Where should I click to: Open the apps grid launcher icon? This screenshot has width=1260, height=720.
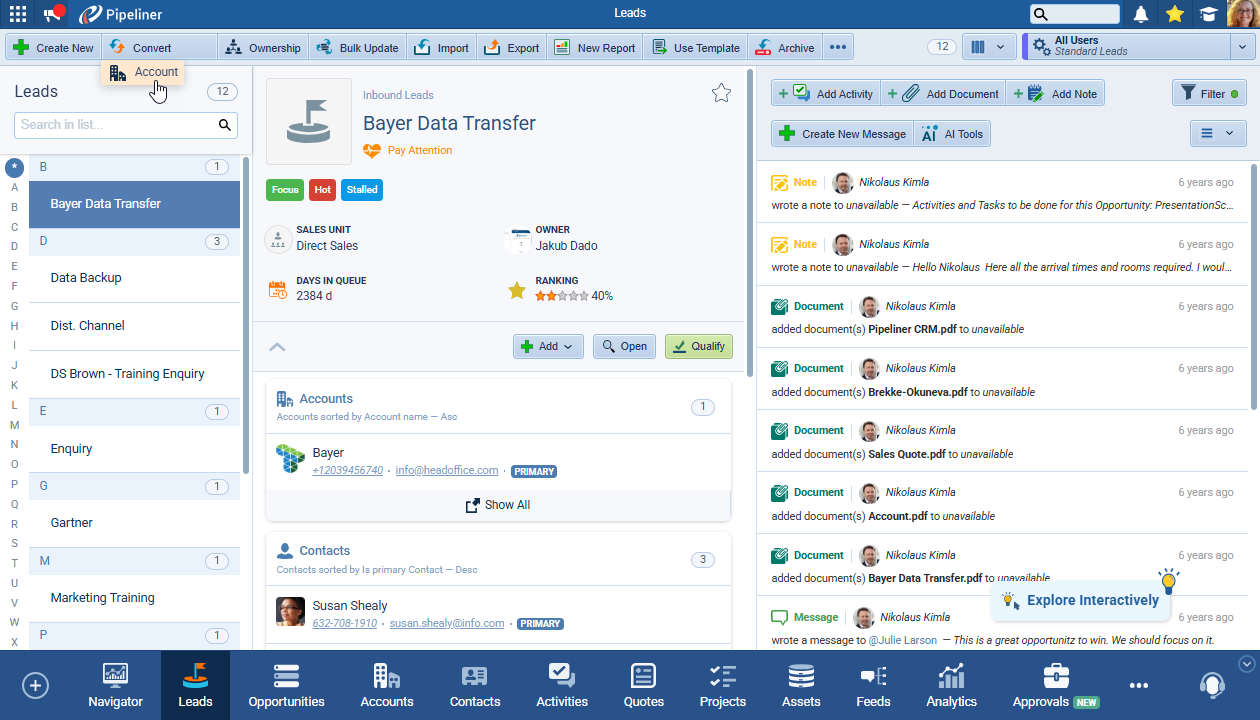click(18, 14)
